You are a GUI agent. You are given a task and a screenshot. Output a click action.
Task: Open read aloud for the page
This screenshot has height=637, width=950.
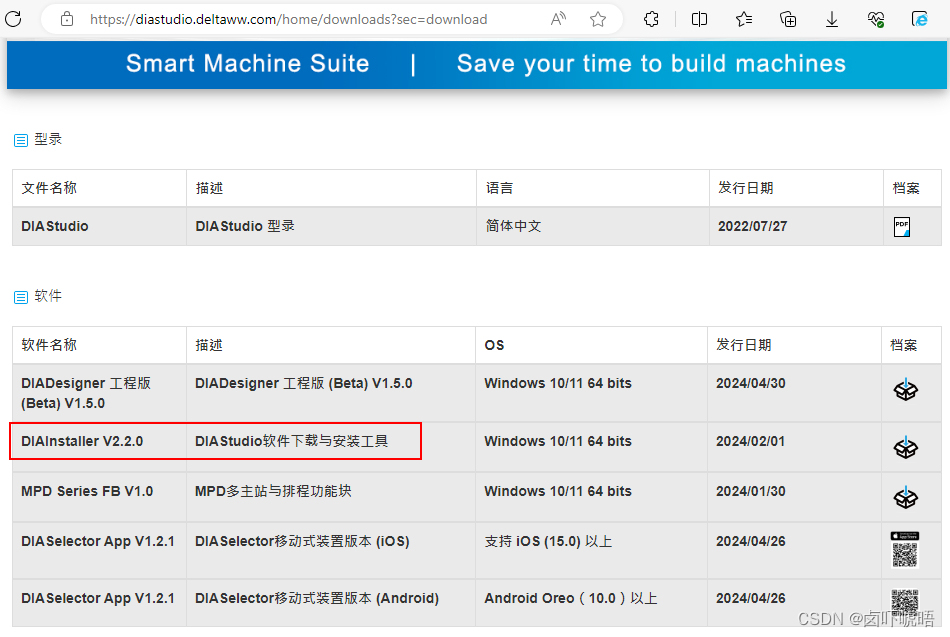[x=558, y=18]
